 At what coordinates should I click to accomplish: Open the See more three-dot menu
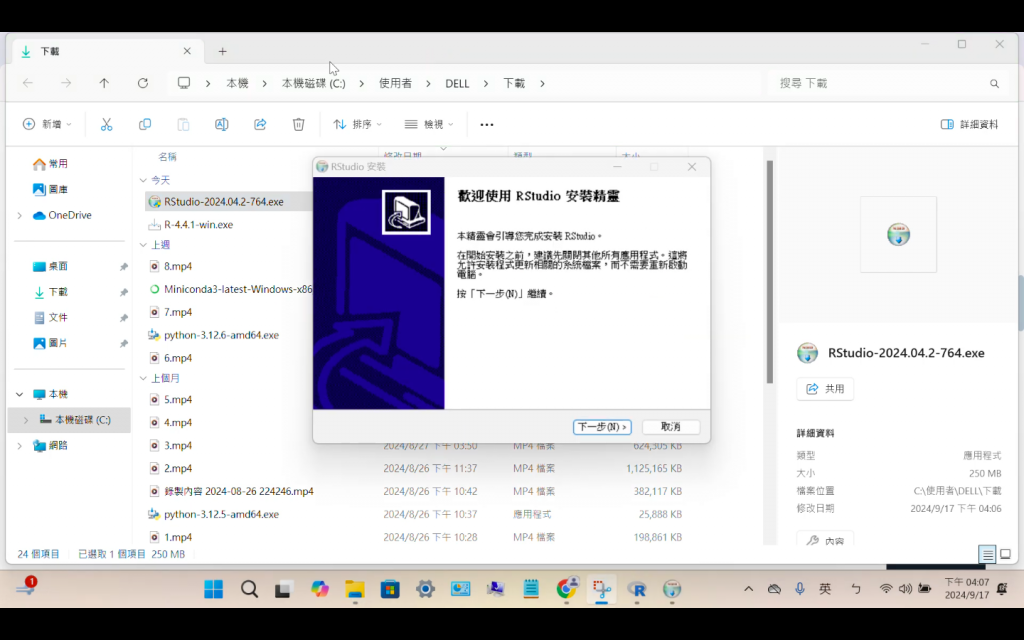click(x=487, y=124)
